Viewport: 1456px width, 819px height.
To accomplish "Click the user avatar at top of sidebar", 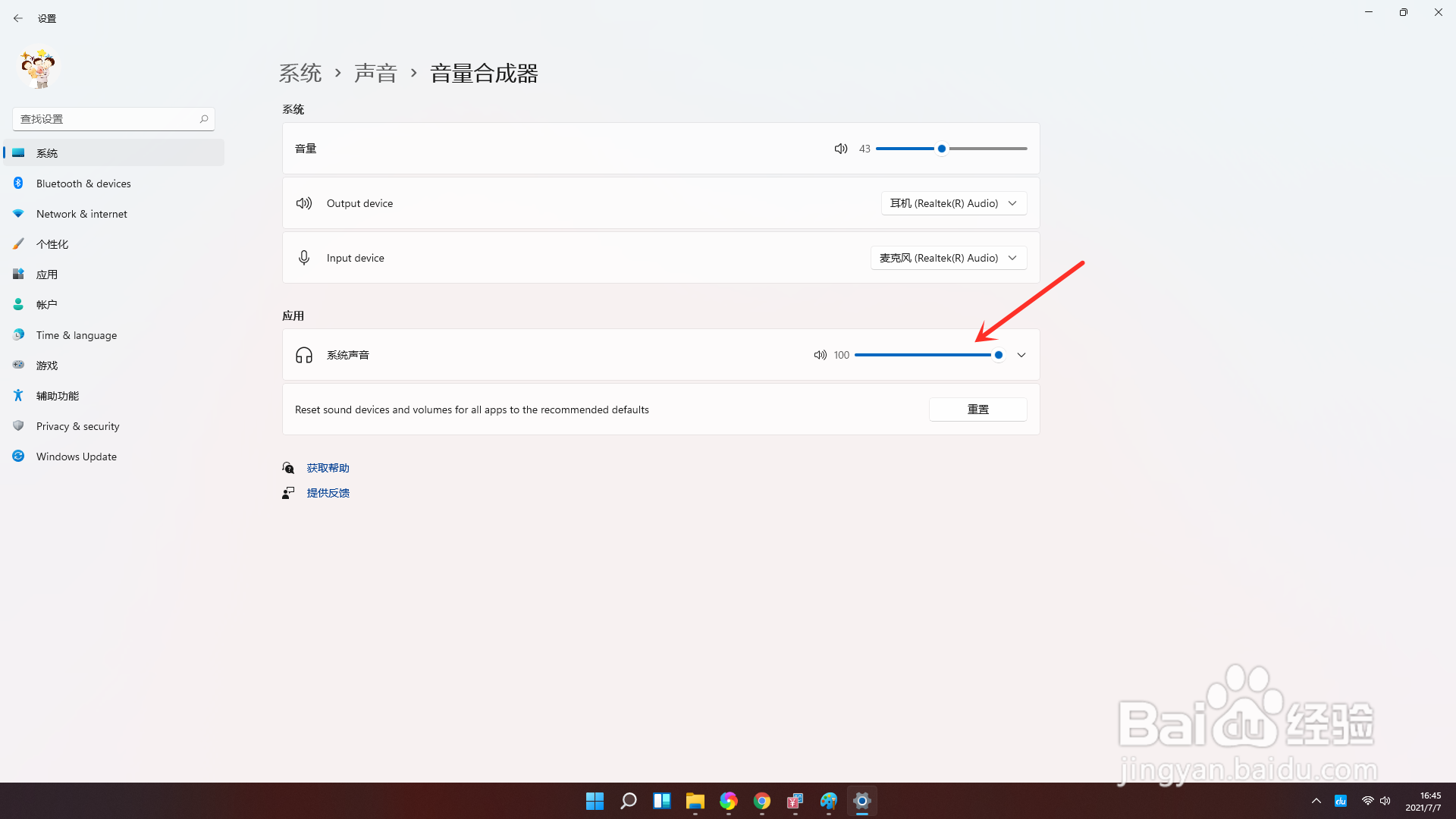I will (x=38, y=68).
